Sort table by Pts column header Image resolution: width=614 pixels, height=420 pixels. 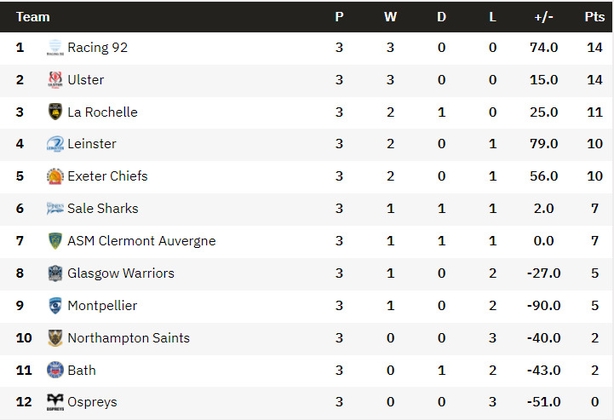pos(594,17)
